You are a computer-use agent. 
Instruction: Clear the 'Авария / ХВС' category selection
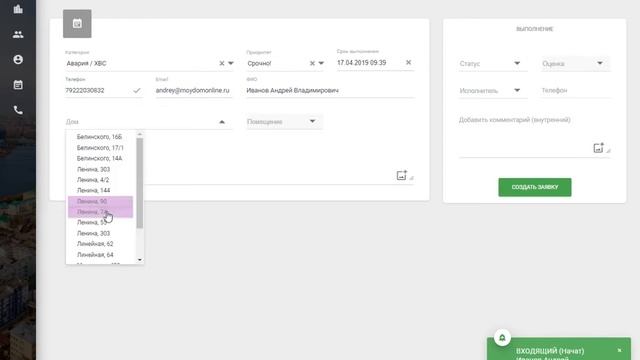[x=222, y=63]
